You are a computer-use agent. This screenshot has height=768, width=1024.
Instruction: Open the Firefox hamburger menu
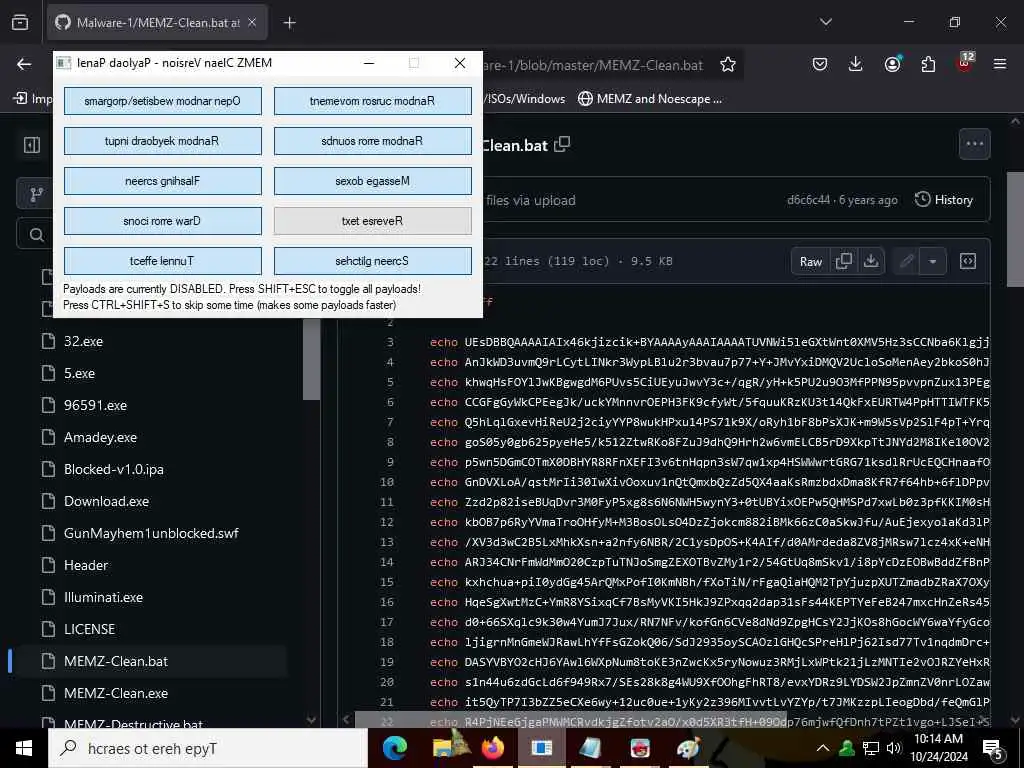(x=1000, y=64)
